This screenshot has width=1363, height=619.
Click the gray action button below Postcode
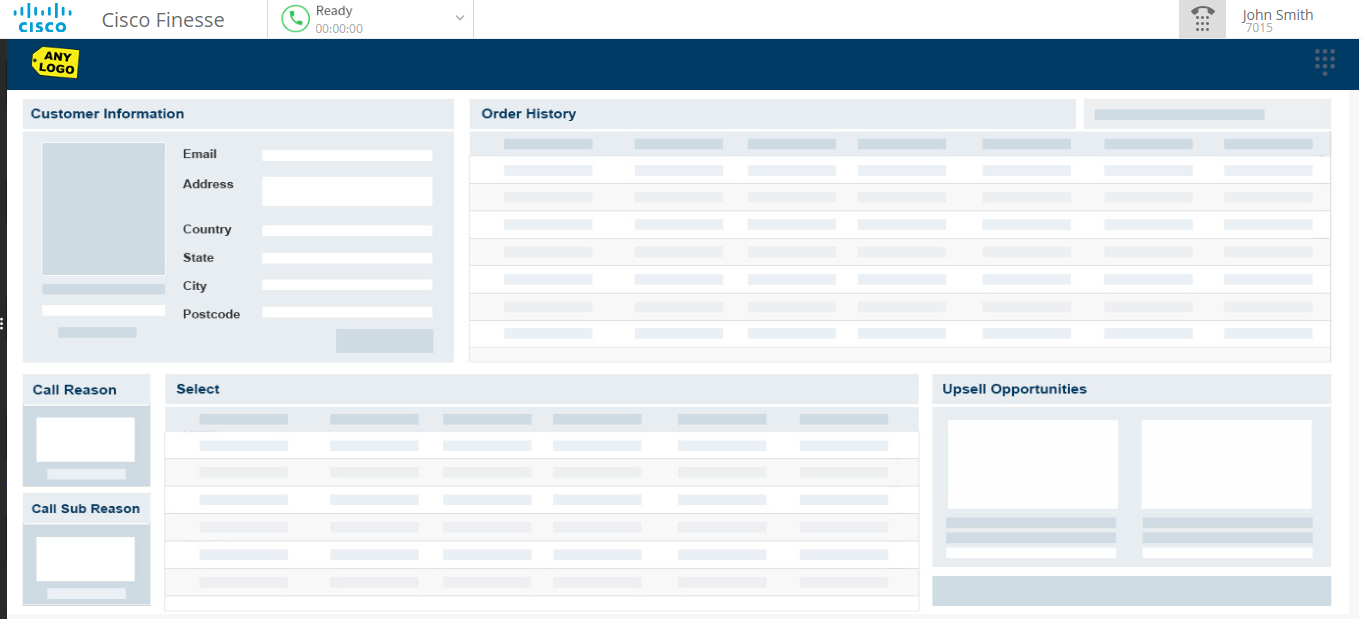coord(385,340)
